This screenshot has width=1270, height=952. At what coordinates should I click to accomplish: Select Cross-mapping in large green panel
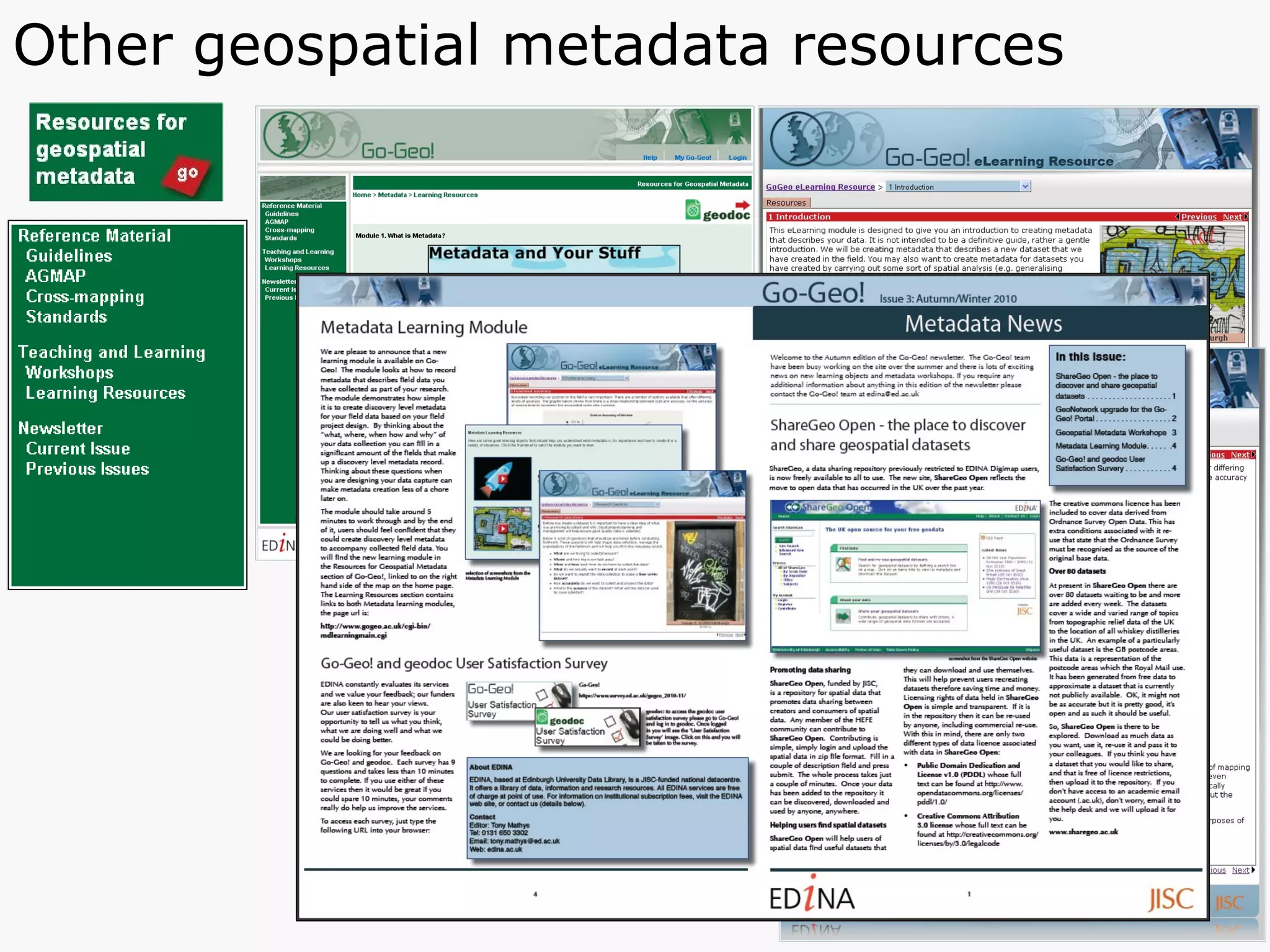pos(85,297)
